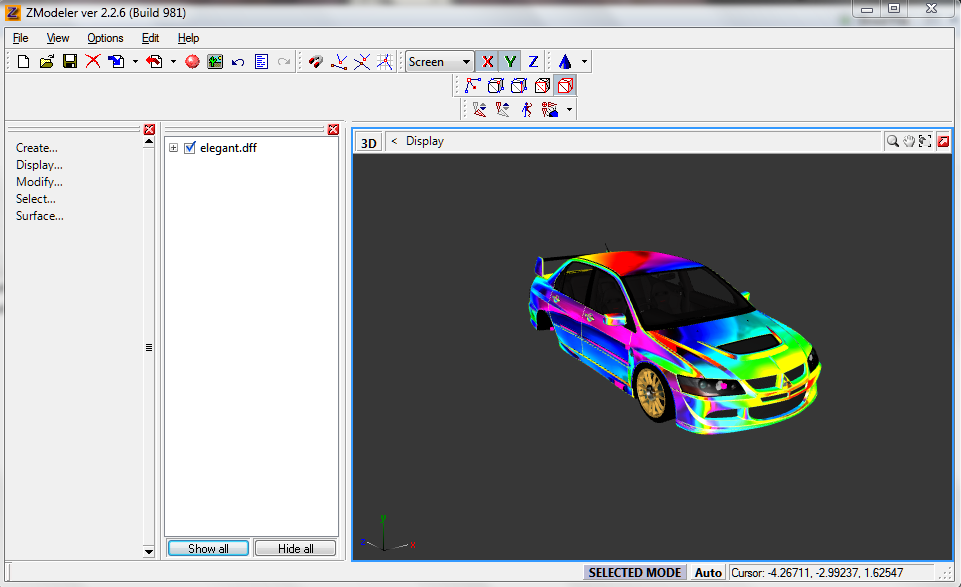Open the Import dropdown arrow

pyautogui.click(x=135, y=61)
